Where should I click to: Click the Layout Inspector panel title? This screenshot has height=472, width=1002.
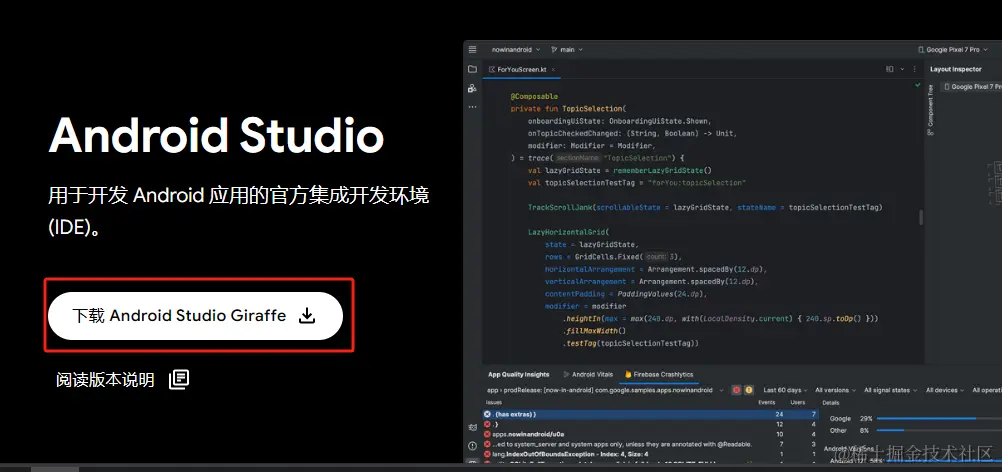955,69
